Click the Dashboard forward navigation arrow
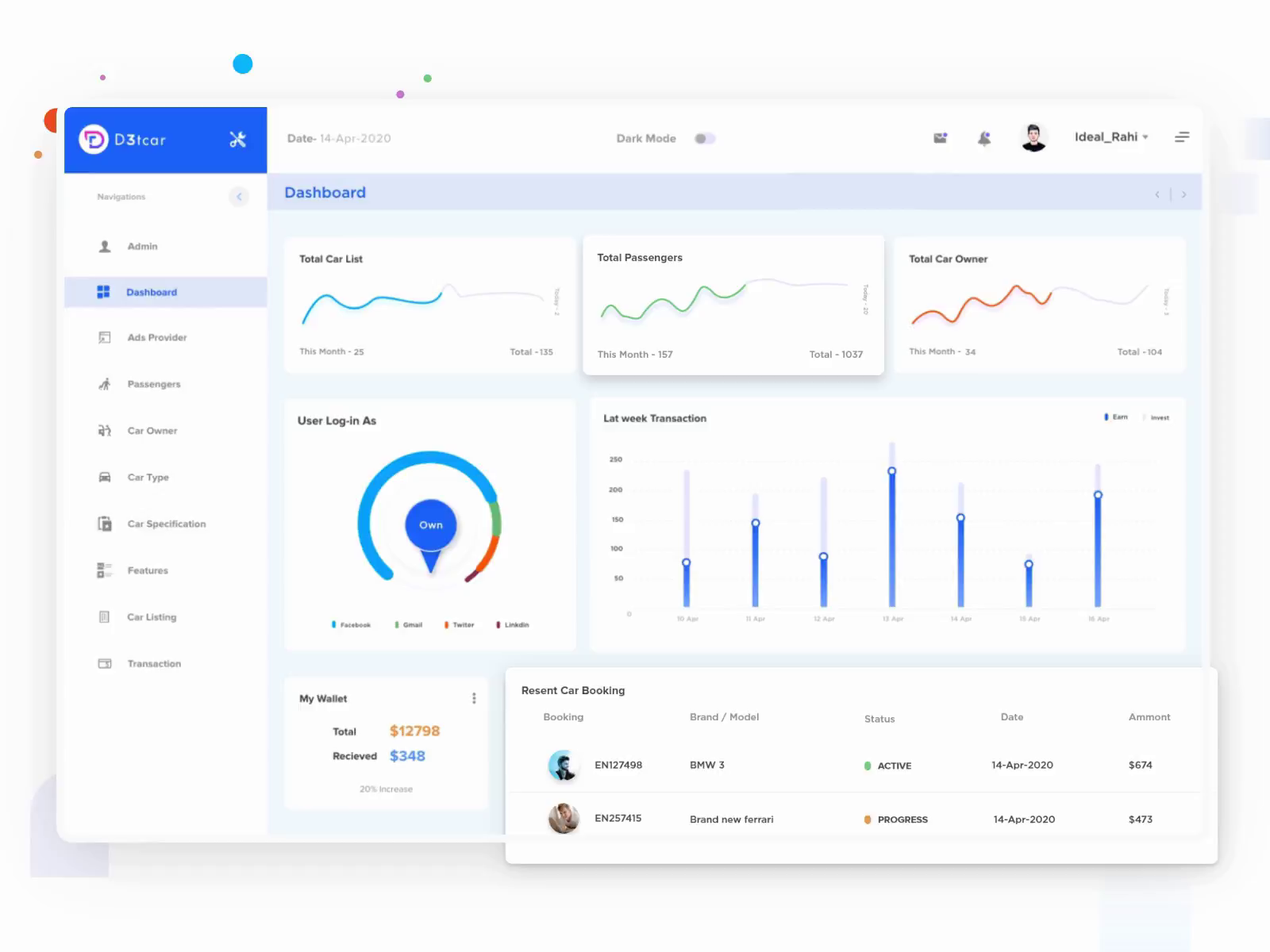Image resolution: width=1270 pixels, height=952 pixels. tap(1184, 193)
